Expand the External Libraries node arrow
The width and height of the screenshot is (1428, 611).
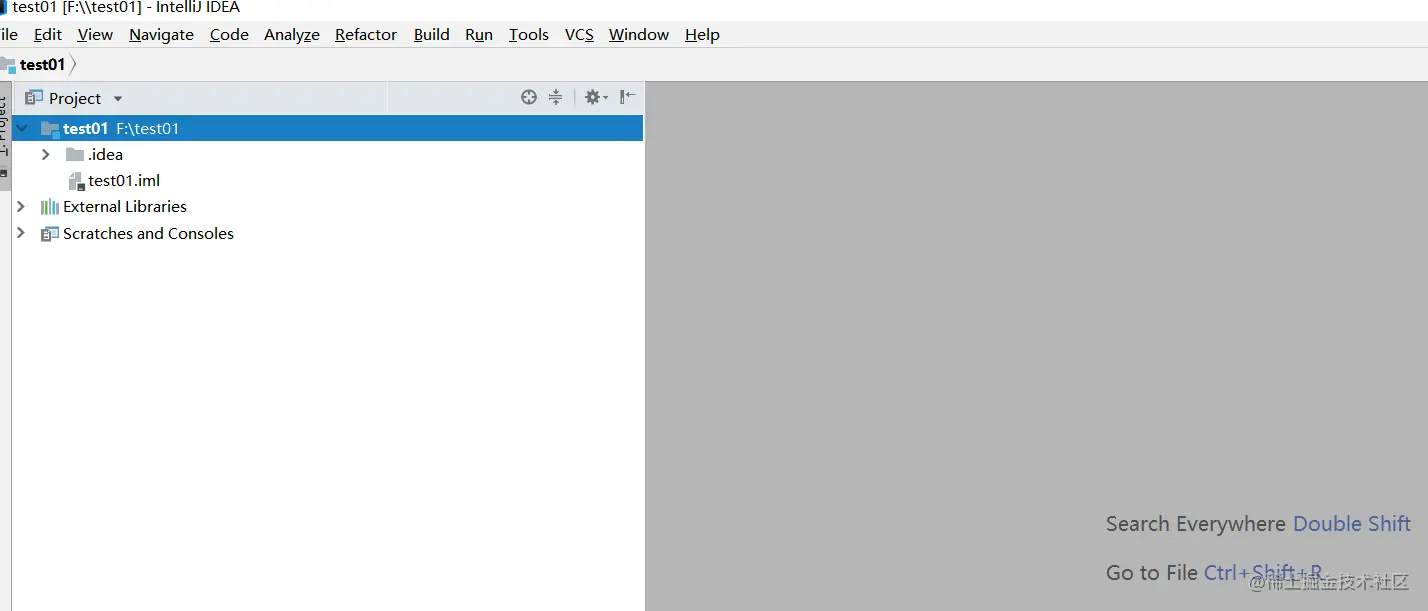click(x=21, y=206)
